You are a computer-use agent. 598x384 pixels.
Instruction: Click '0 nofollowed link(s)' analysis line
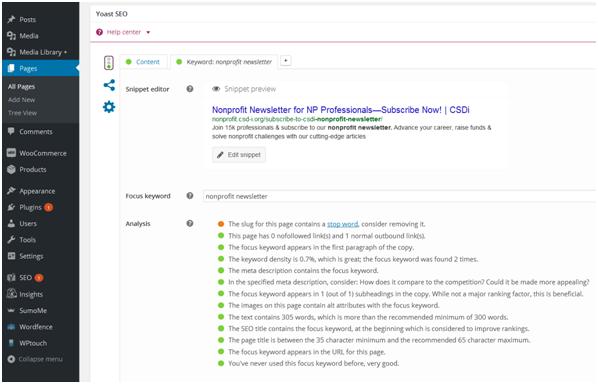click(x=327, y=236)
